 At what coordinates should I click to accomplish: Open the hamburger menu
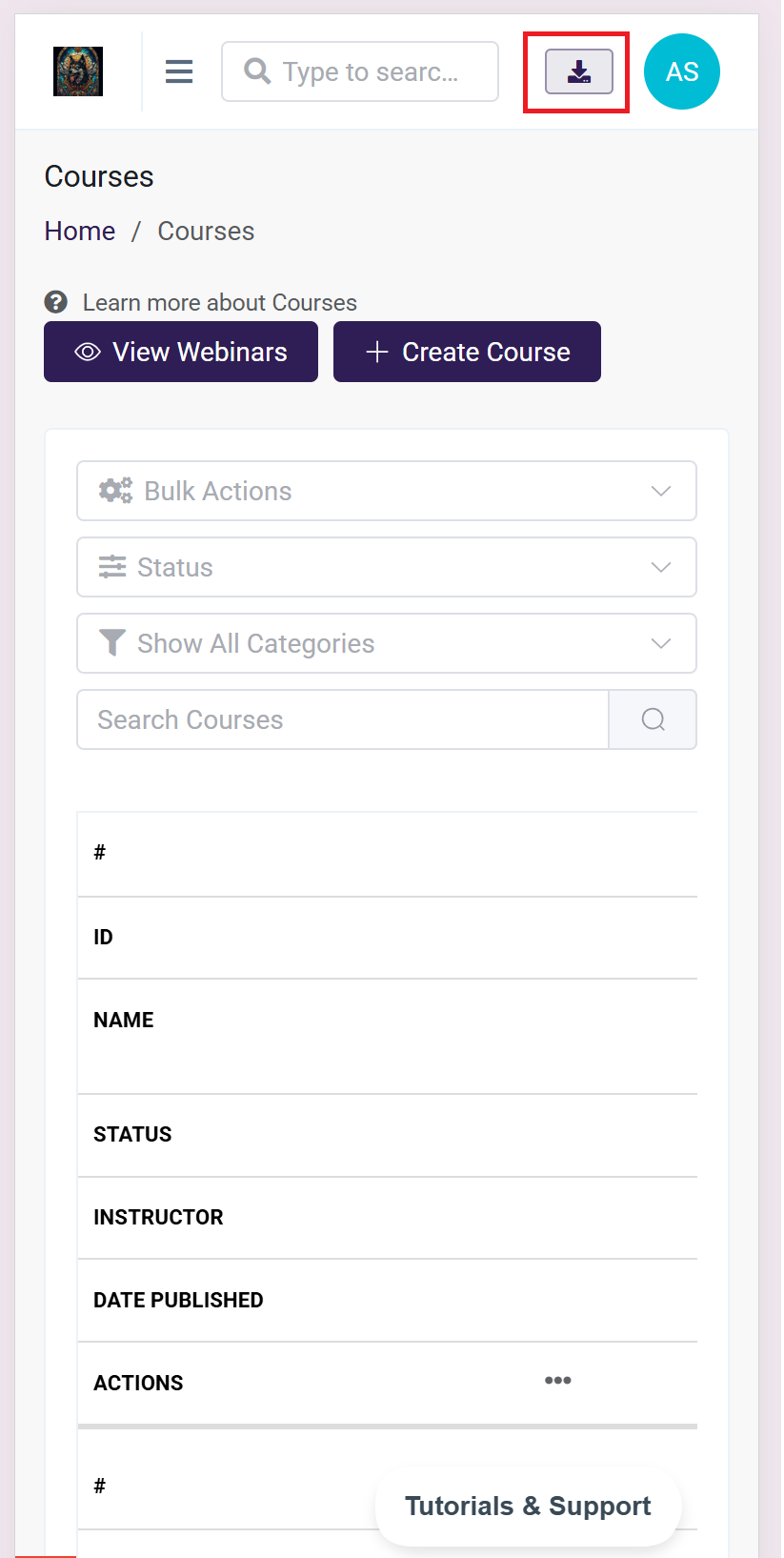(x=179, y=72)
